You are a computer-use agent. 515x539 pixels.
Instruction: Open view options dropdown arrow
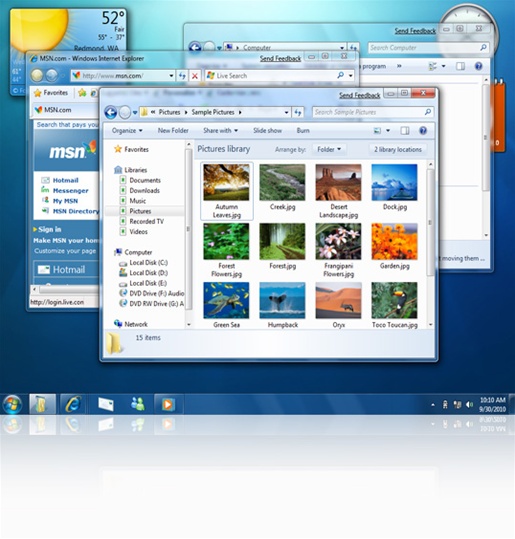click(x=388, y=131)
